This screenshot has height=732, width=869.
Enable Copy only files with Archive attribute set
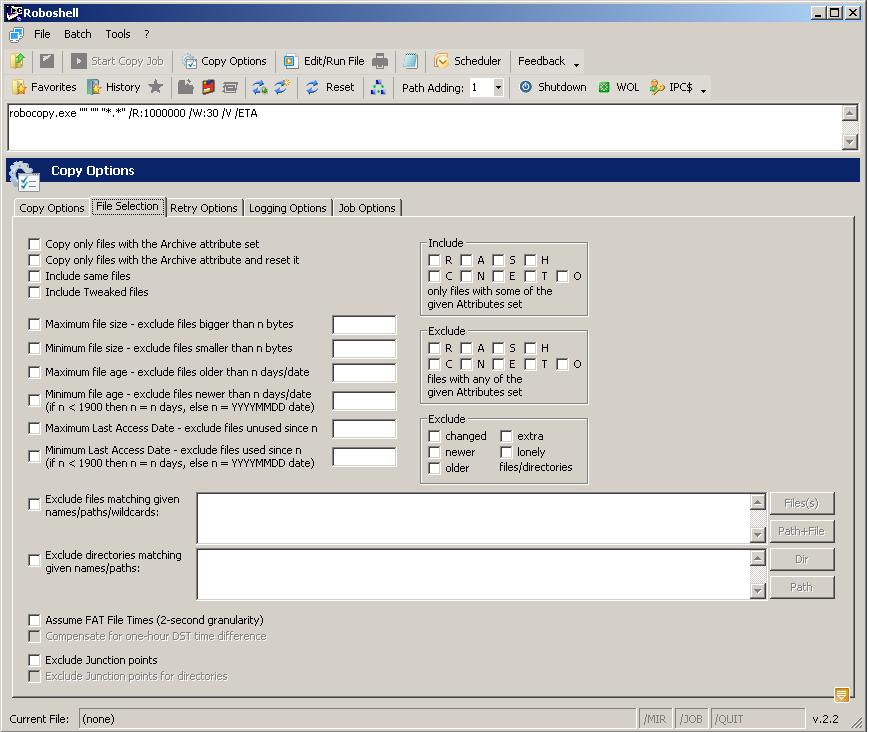pos(34,244)
